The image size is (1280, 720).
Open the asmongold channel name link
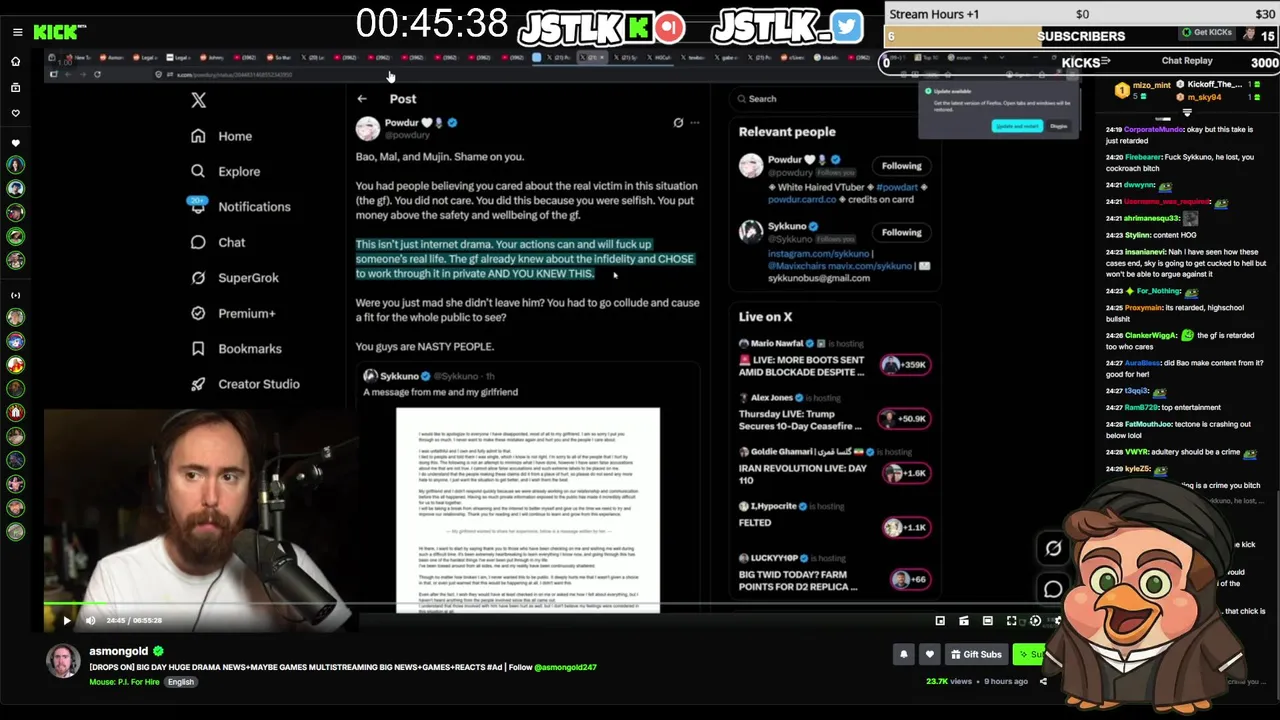click(x=119, y=651)
